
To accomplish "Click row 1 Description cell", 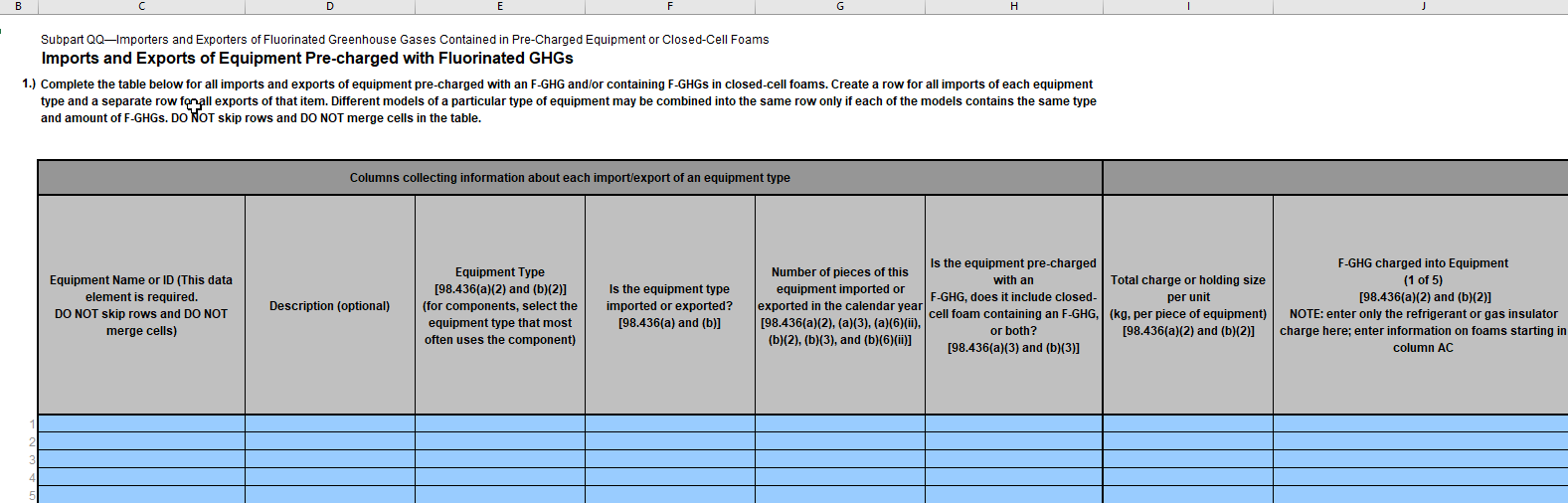I will (330, 423).
